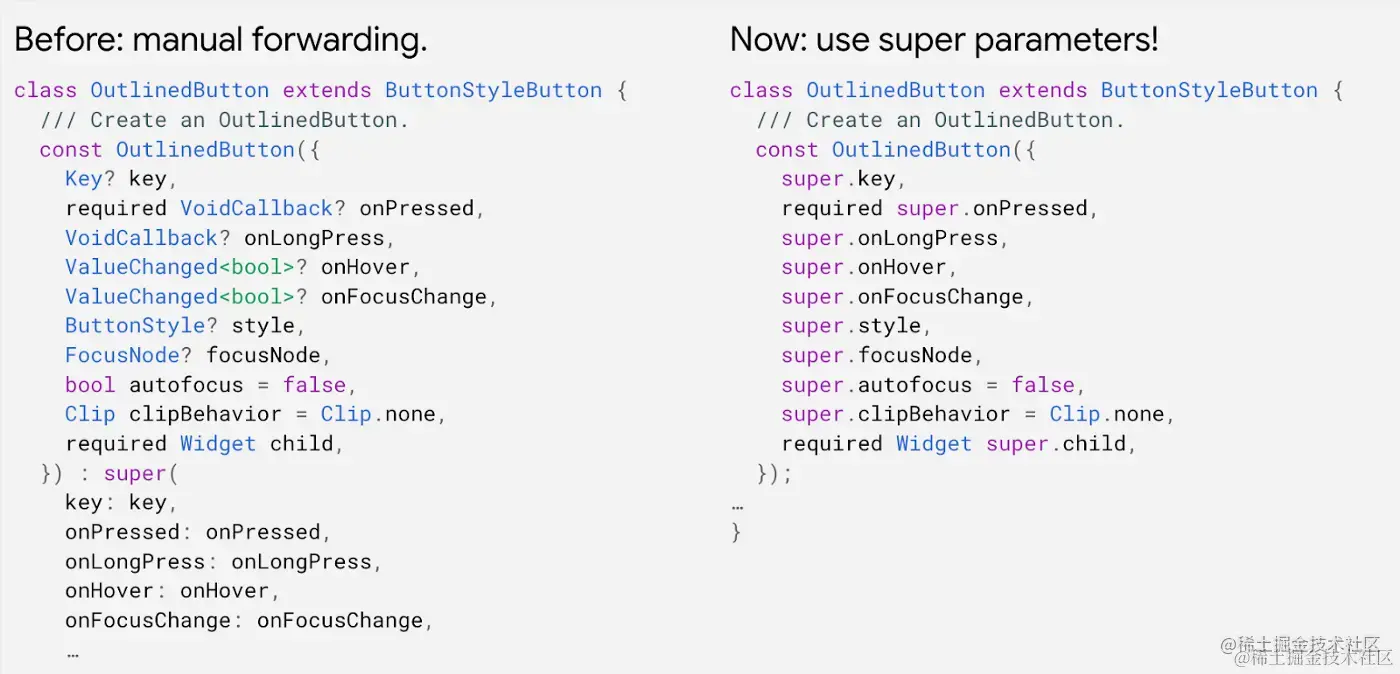Click 'onFocusChange: onFocusChange,' forwarding line
Image resolution: width=1400 pixels, height=674 pixels.
pyautogui.click(x=250, y=620)
